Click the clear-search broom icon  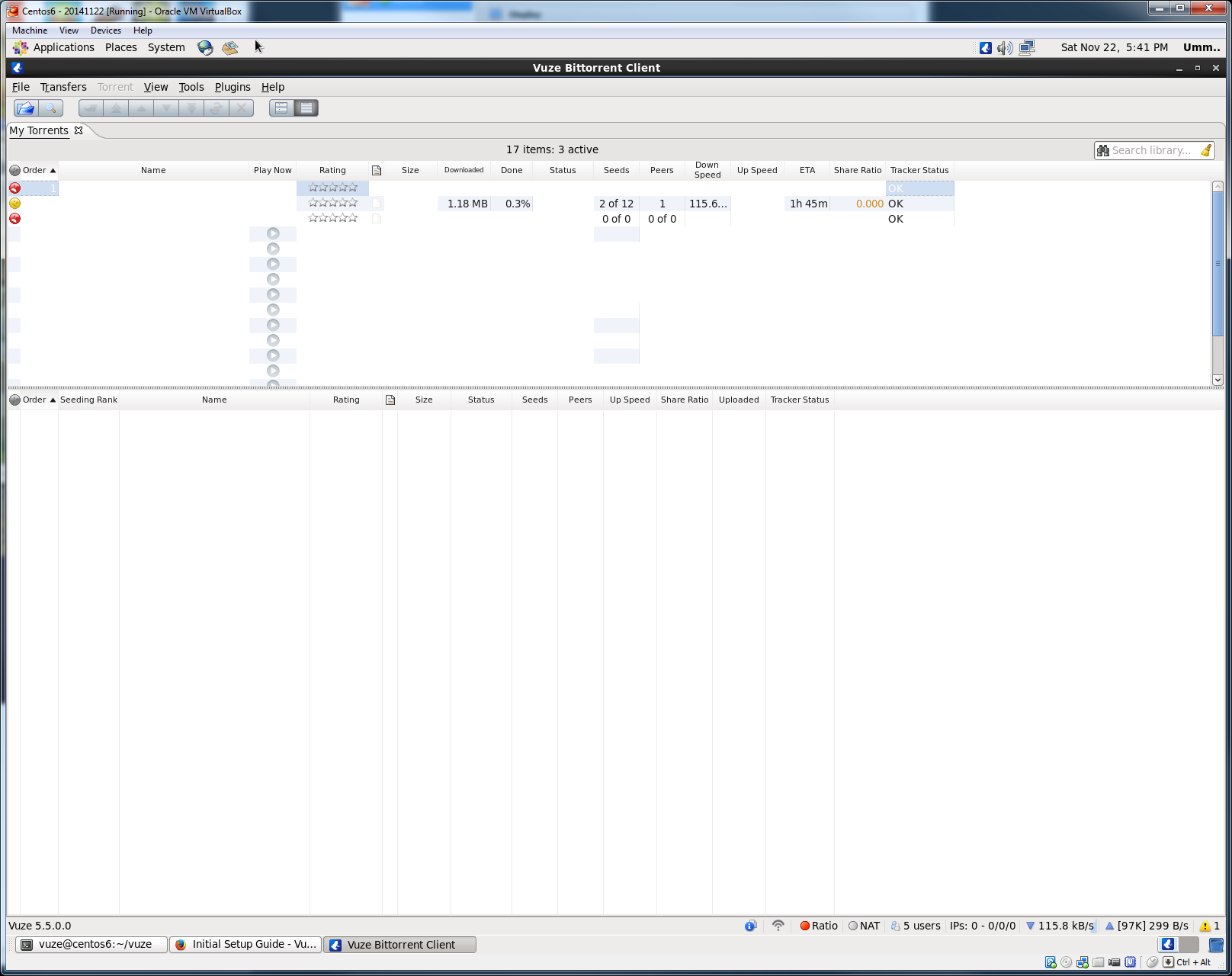click(1206, 150)
